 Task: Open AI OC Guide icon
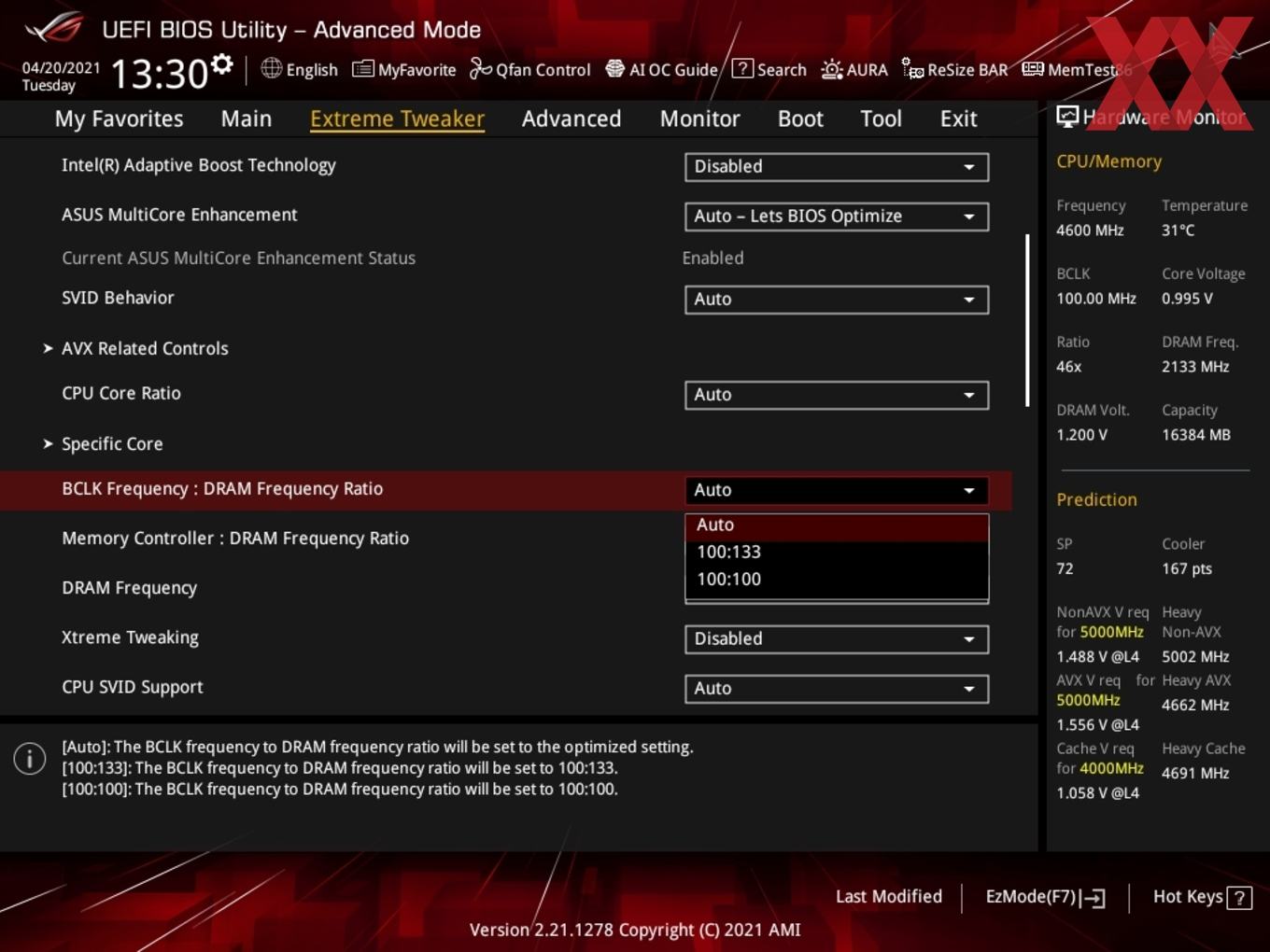pyautogui.click(x=614, y=69)
